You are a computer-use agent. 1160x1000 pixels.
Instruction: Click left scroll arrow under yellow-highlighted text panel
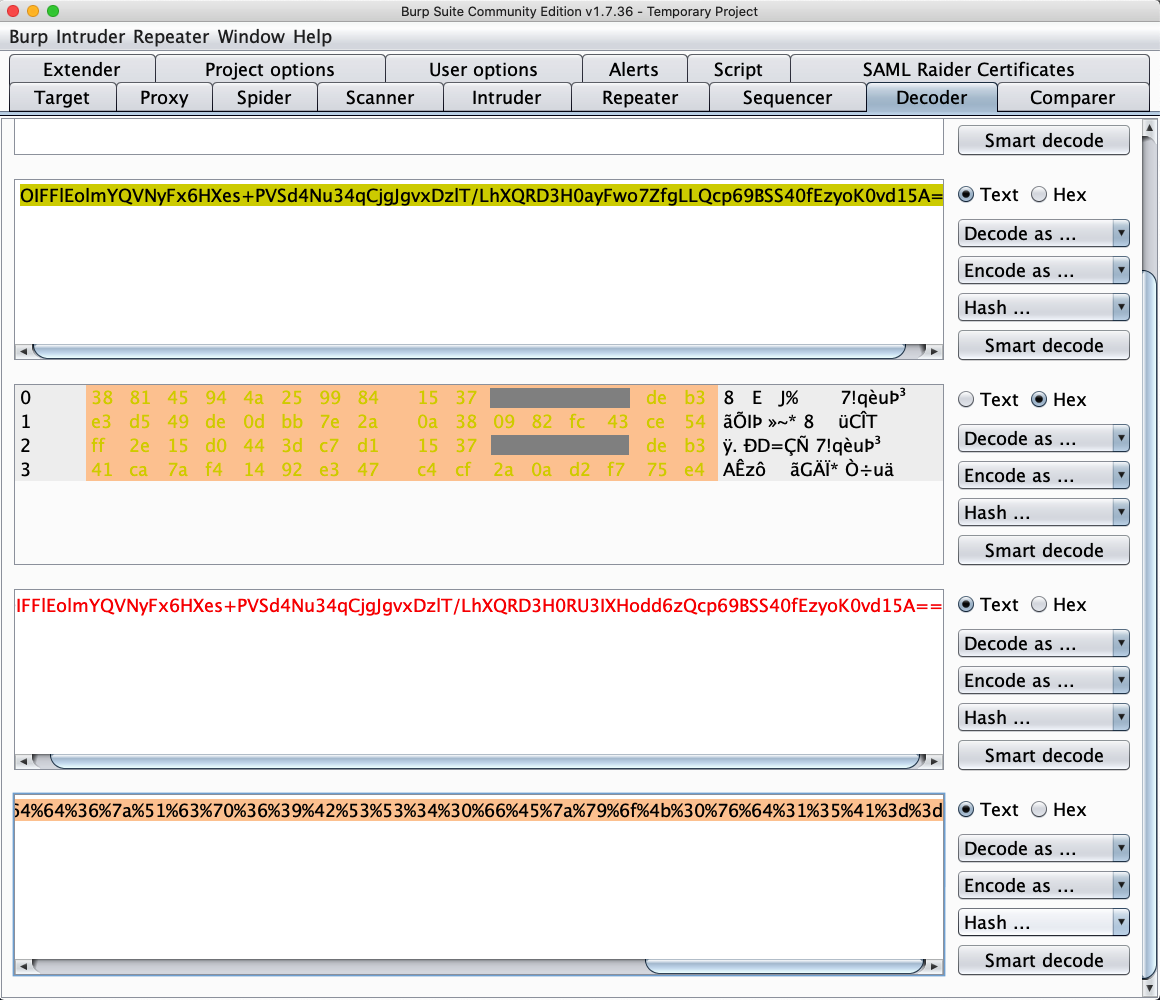[22, 352]
